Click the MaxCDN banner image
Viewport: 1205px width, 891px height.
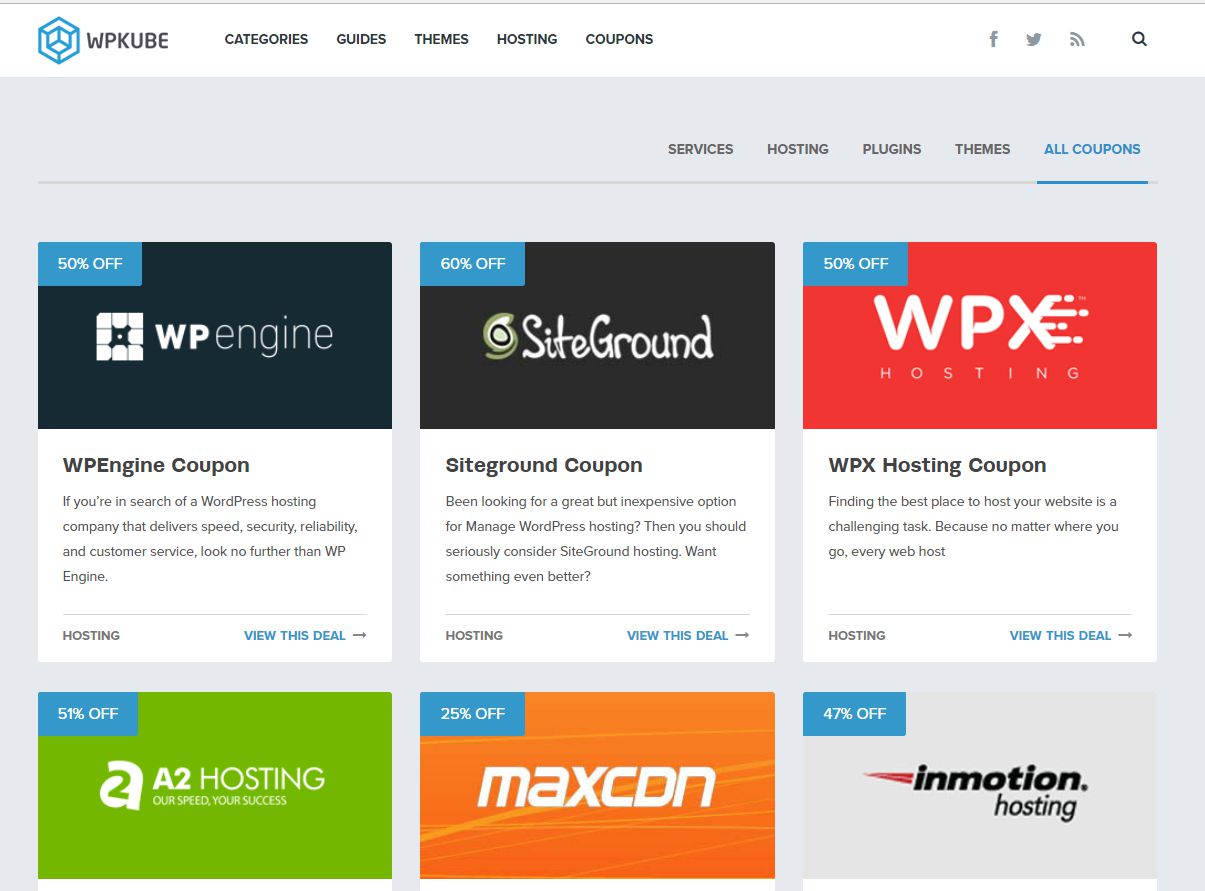[597, 786]
